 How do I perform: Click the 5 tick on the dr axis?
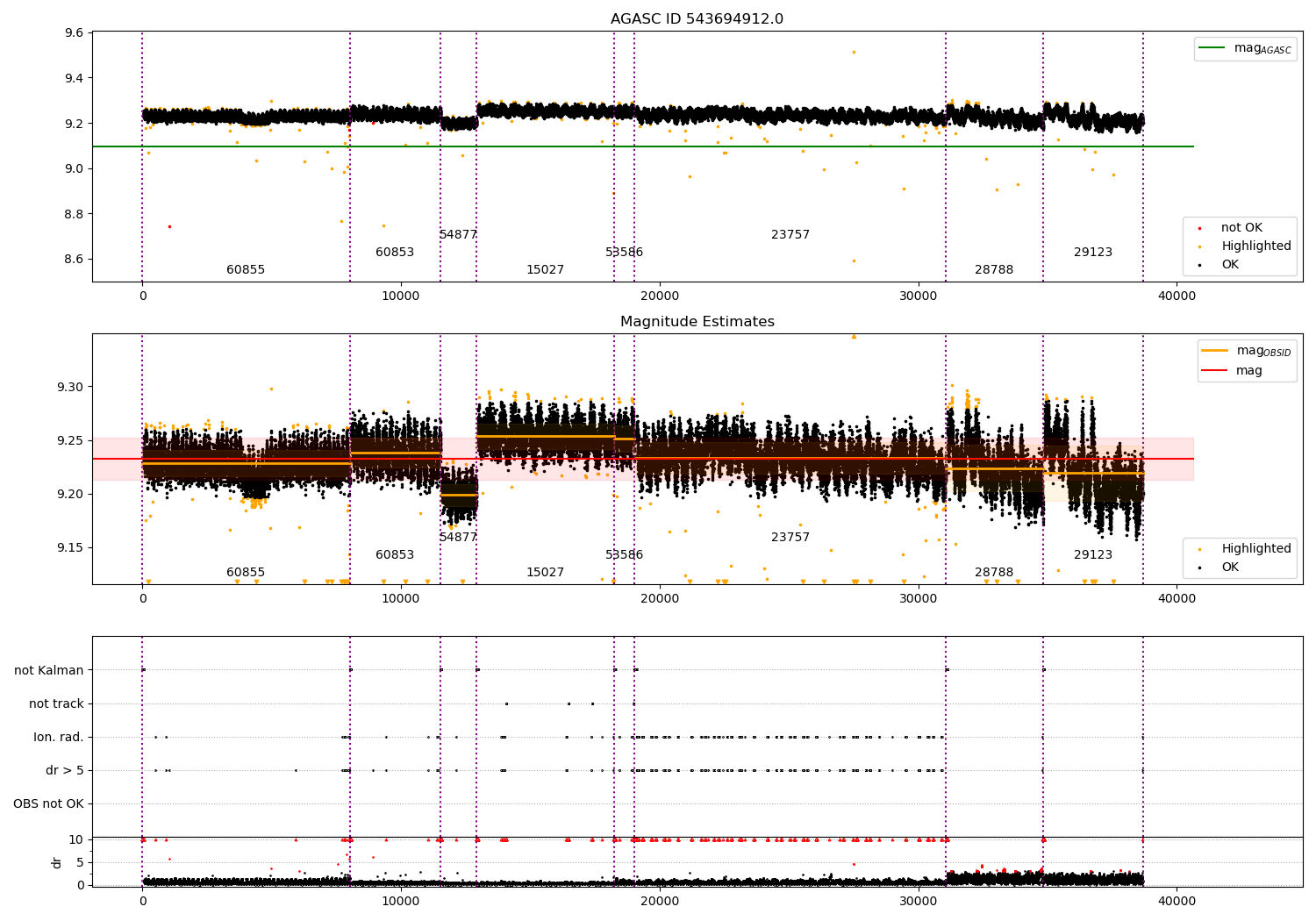coord(81,863)
